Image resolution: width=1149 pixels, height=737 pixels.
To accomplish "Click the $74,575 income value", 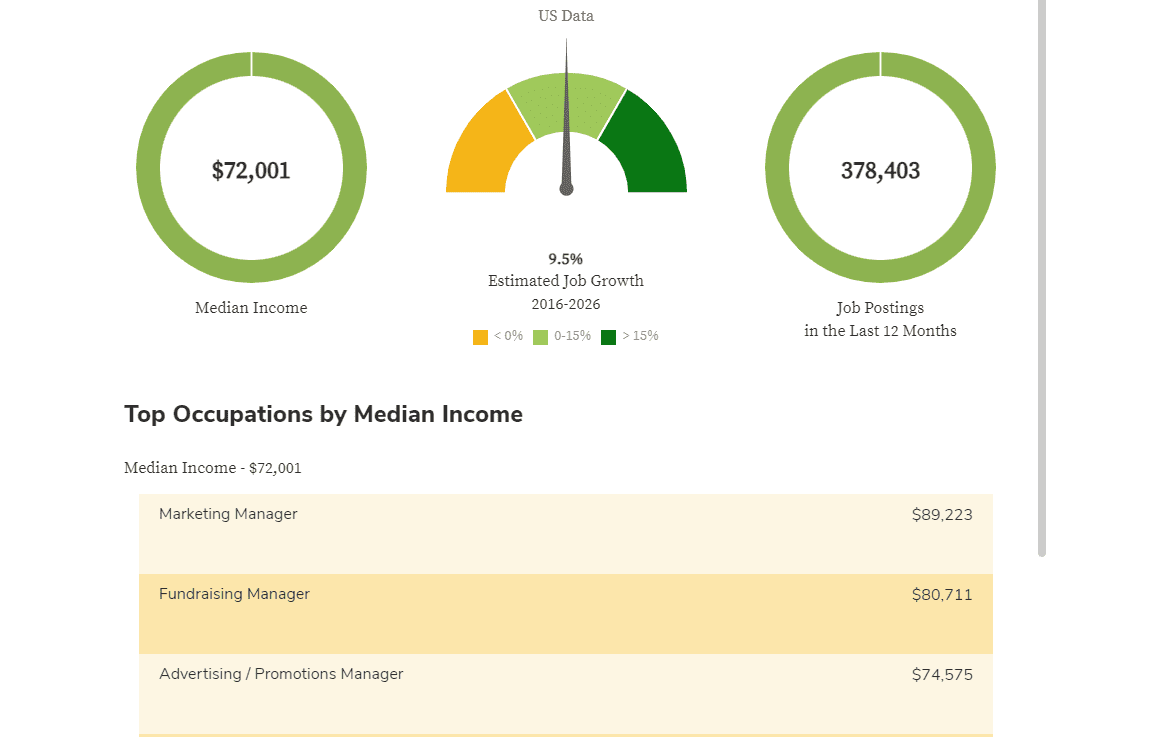I will pos(942,675).
